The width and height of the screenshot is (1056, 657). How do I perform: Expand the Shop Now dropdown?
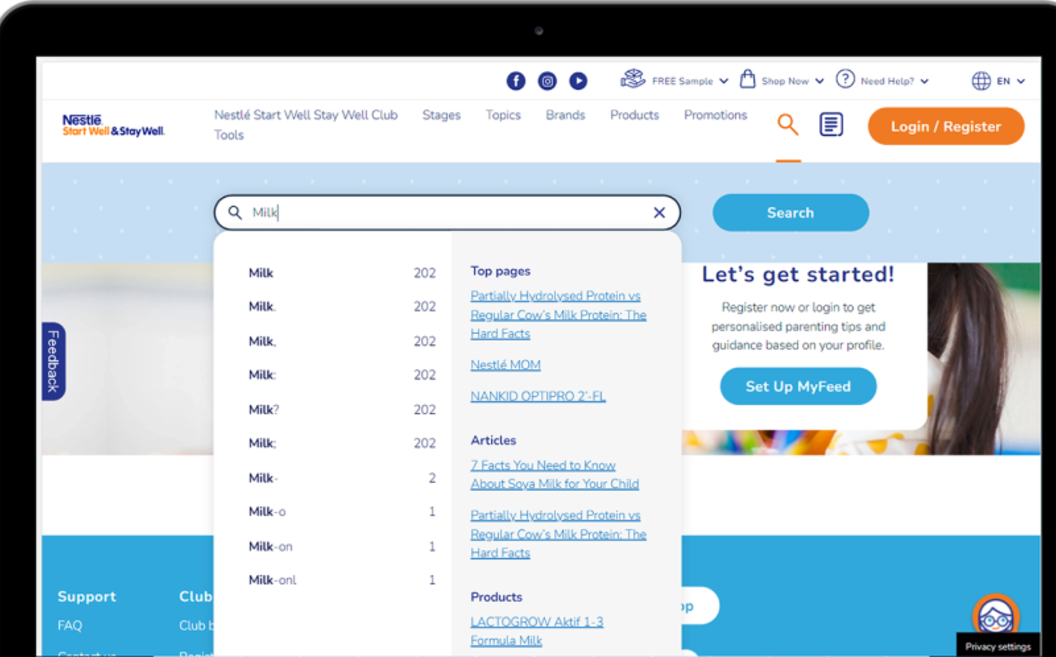783,81
